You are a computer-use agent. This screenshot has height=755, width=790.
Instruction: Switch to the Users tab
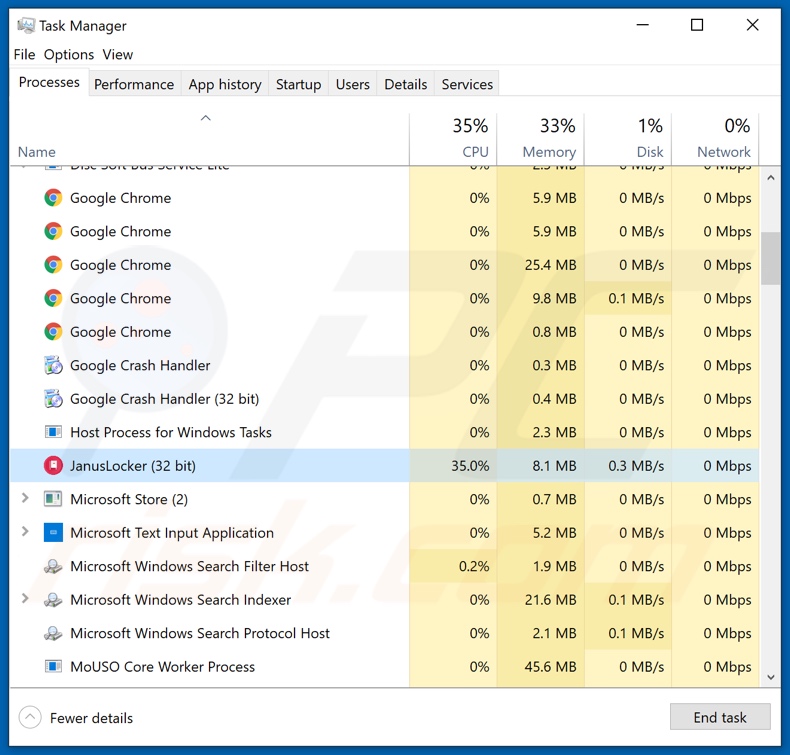pyautogui.click(x=353, y=84)
